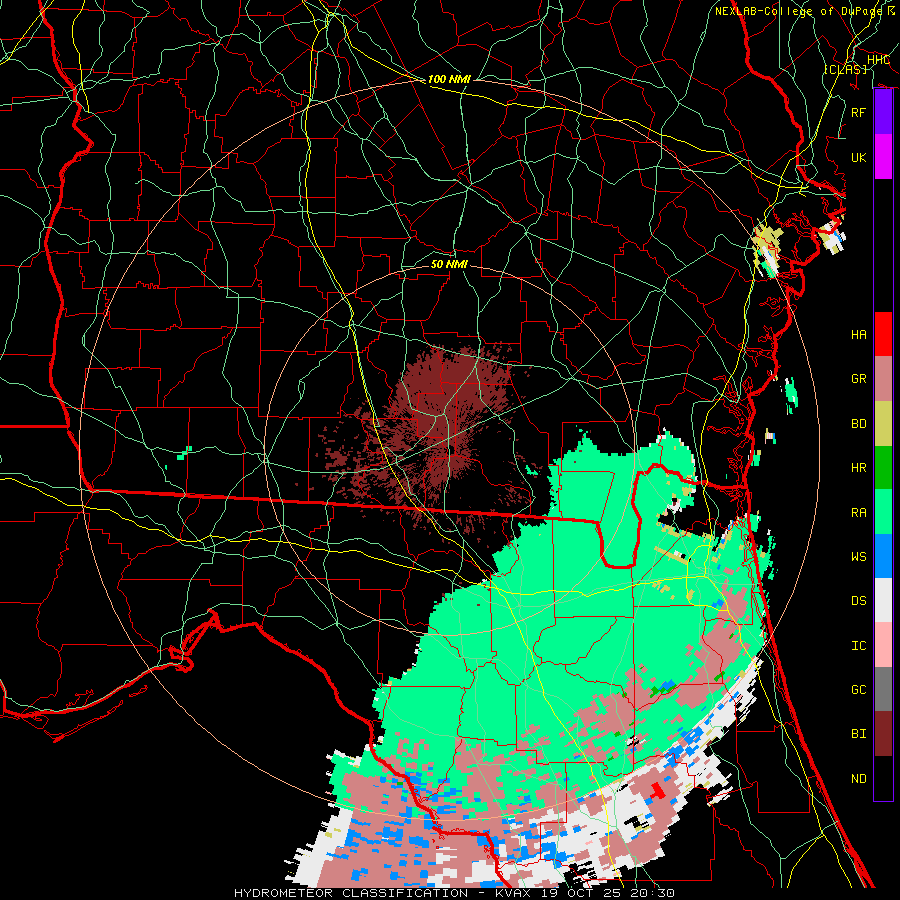Viewport: 900px width, 900px height.
Task: Click the GC legend label
Action: (858, 690)
